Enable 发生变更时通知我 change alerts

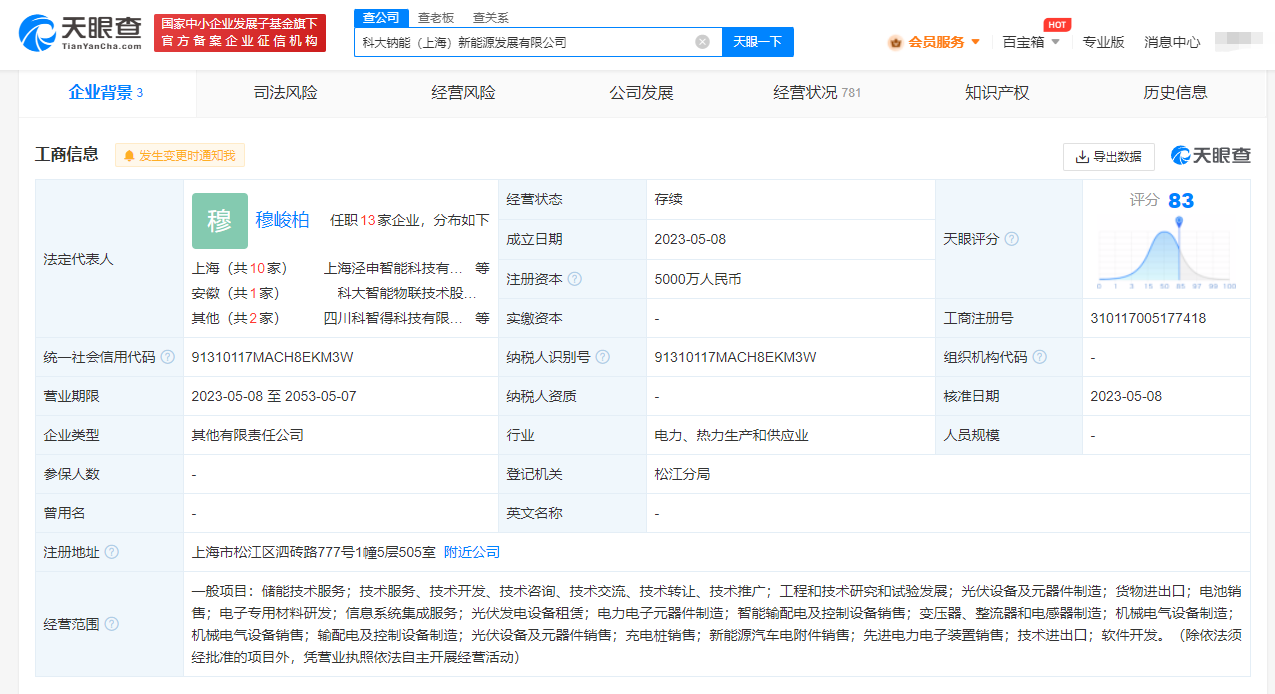(180, 156)
